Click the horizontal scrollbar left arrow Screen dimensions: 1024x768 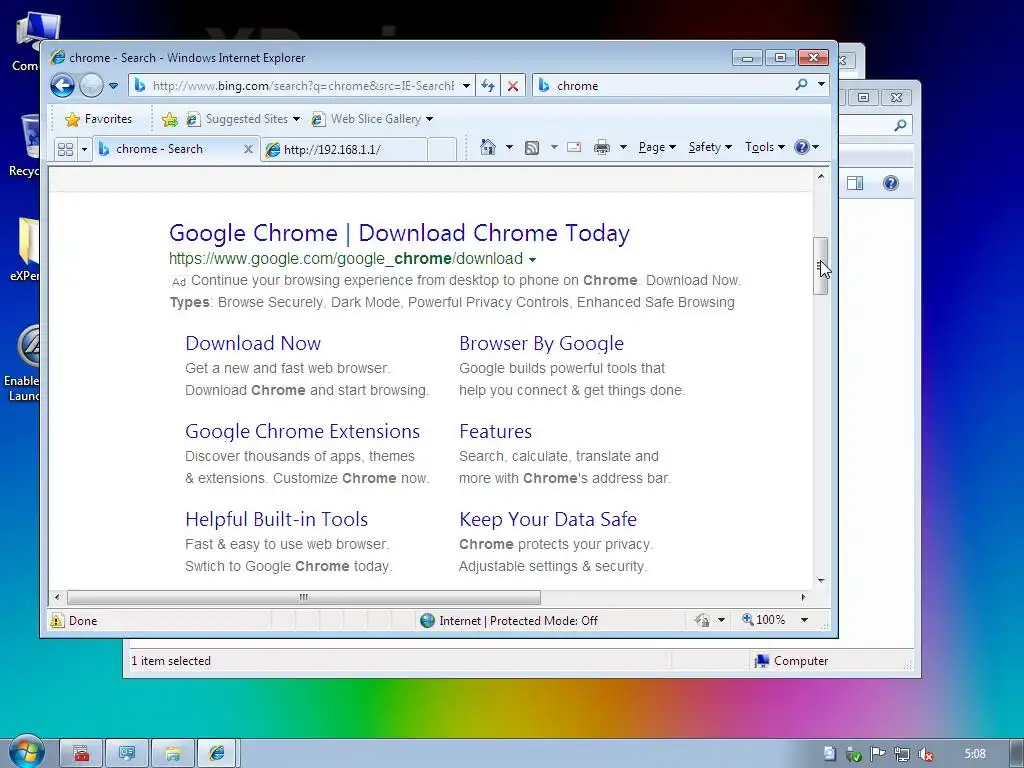pyautogui.click(x=57, y=597)
